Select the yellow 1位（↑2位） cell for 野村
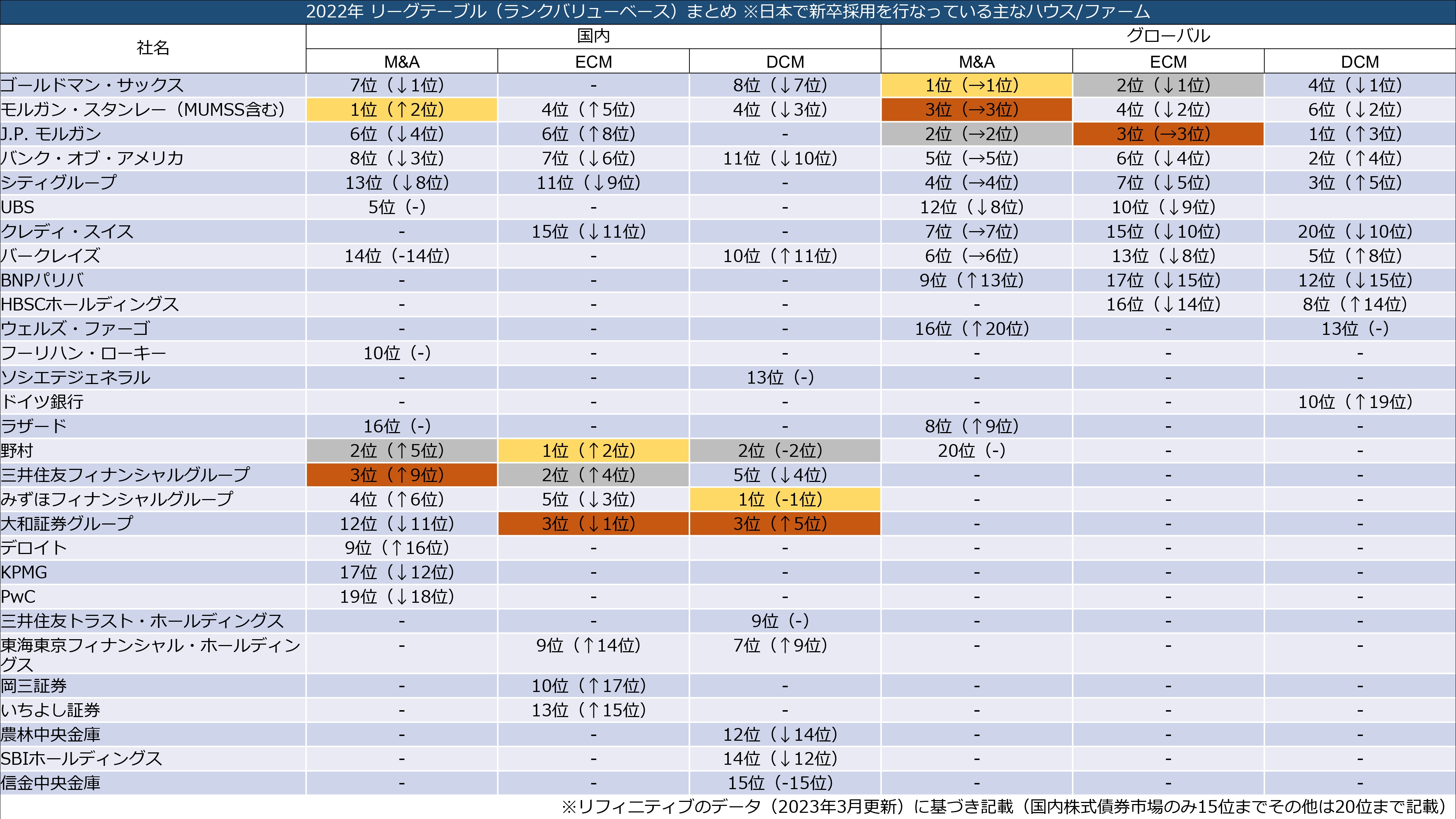 [593, 451]
